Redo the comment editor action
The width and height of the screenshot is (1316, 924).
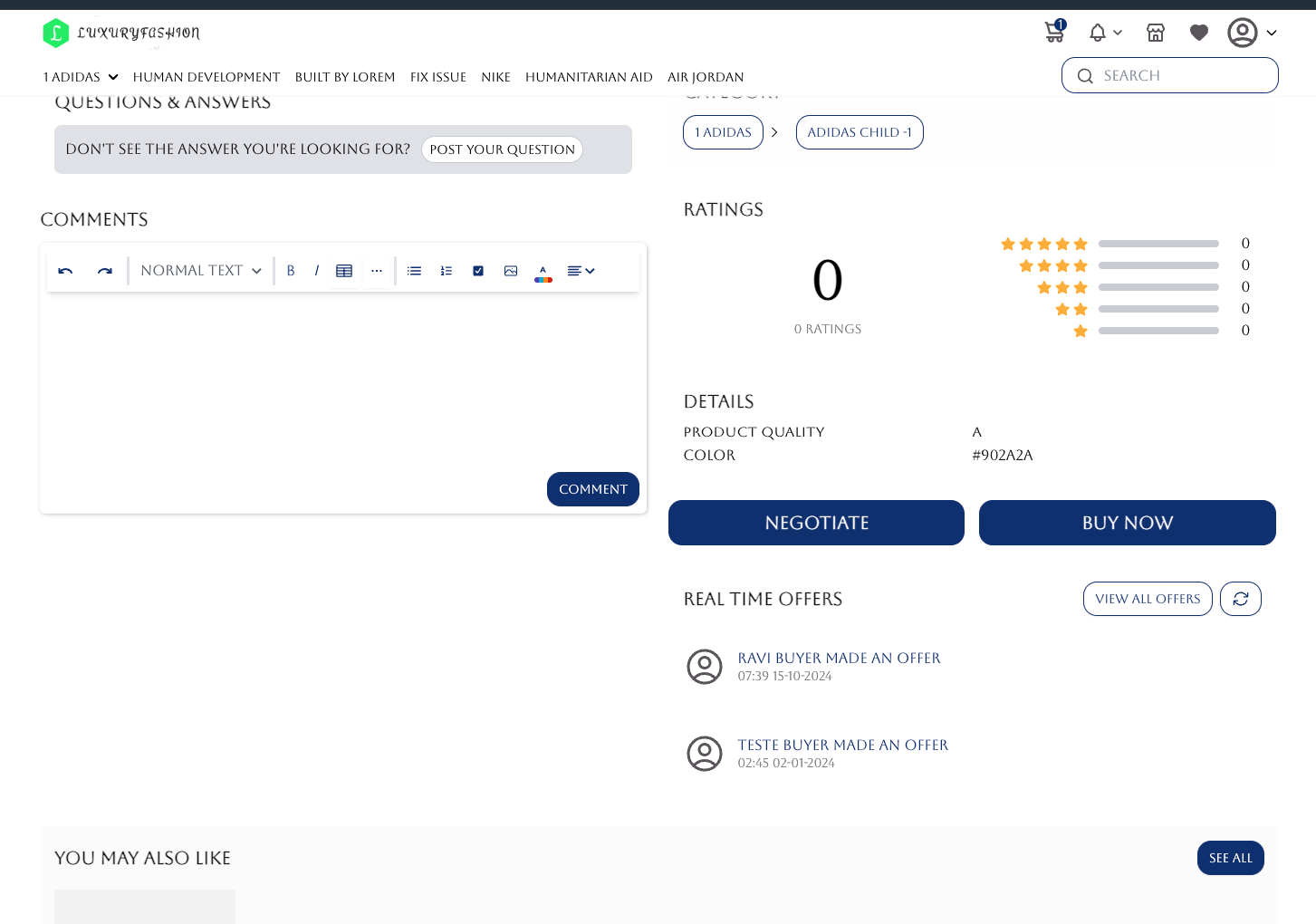click(105, 271)
